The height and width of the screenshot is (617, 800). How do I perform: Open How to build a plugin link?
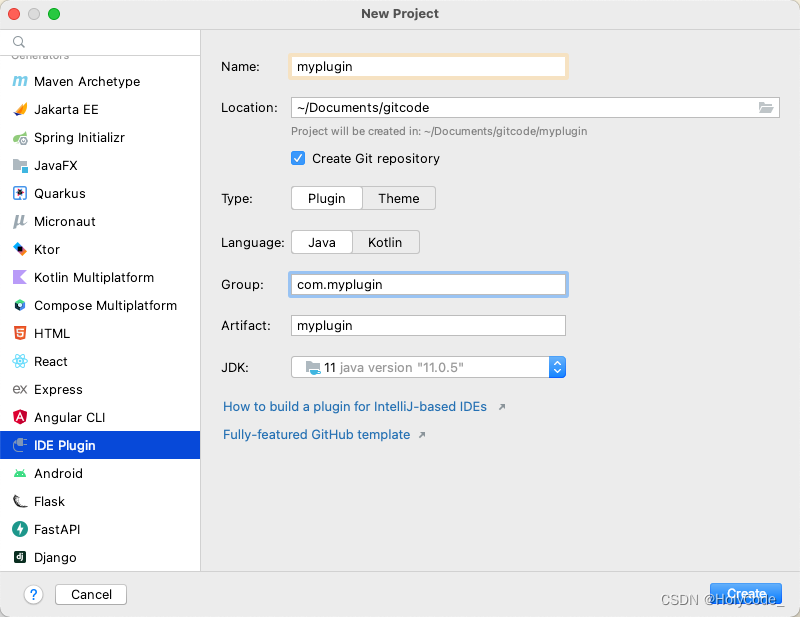point(355,406)
